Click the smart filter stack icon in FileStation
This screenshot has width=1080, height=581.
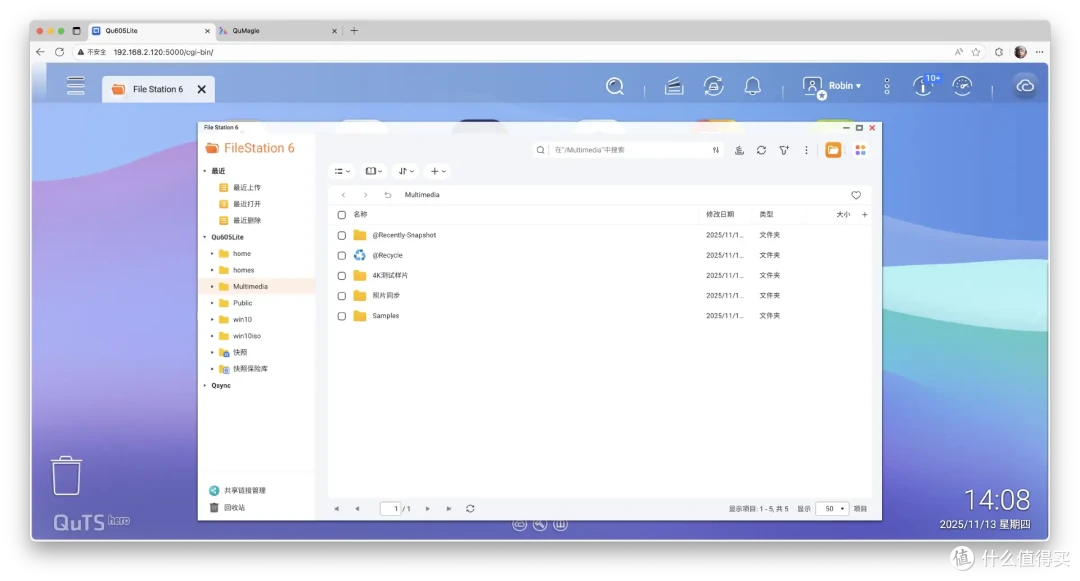(x=739, y=150)
